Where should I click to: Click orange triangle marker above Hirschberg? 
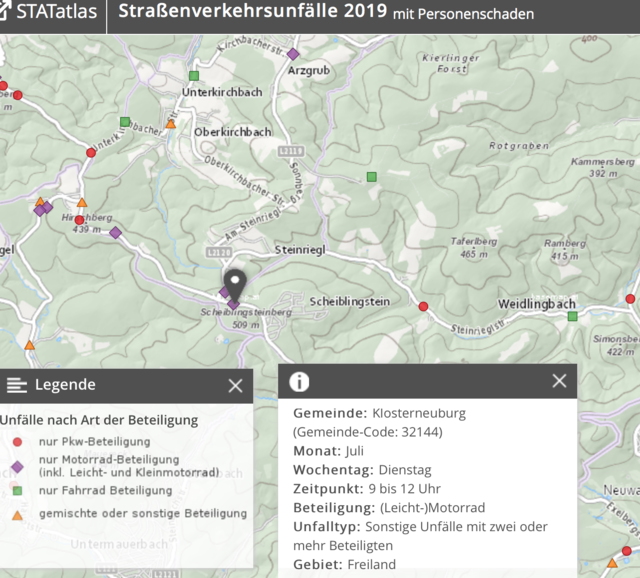(x=82, y=202)
